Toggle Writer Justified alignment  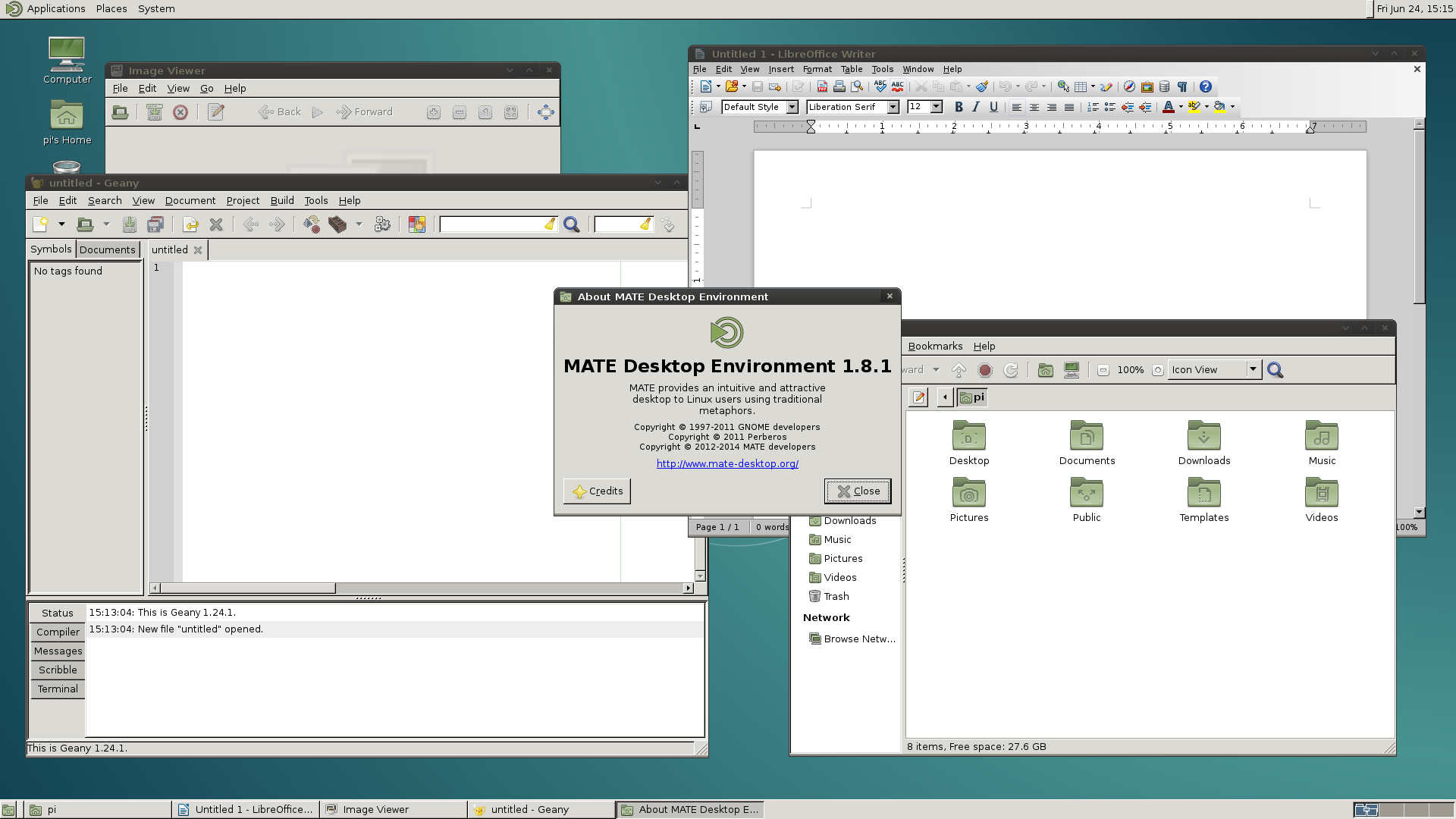pyautogui.click(x=1069, y=107)
